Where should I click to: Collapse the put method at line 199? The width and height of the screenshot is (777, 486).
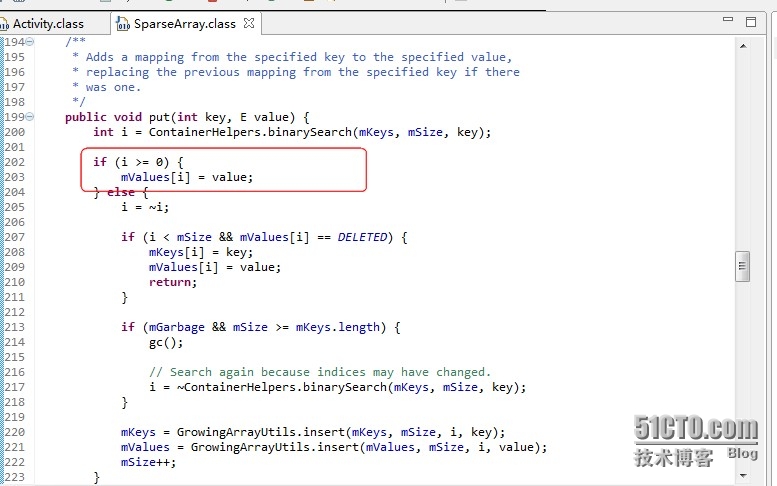point(30,117)
